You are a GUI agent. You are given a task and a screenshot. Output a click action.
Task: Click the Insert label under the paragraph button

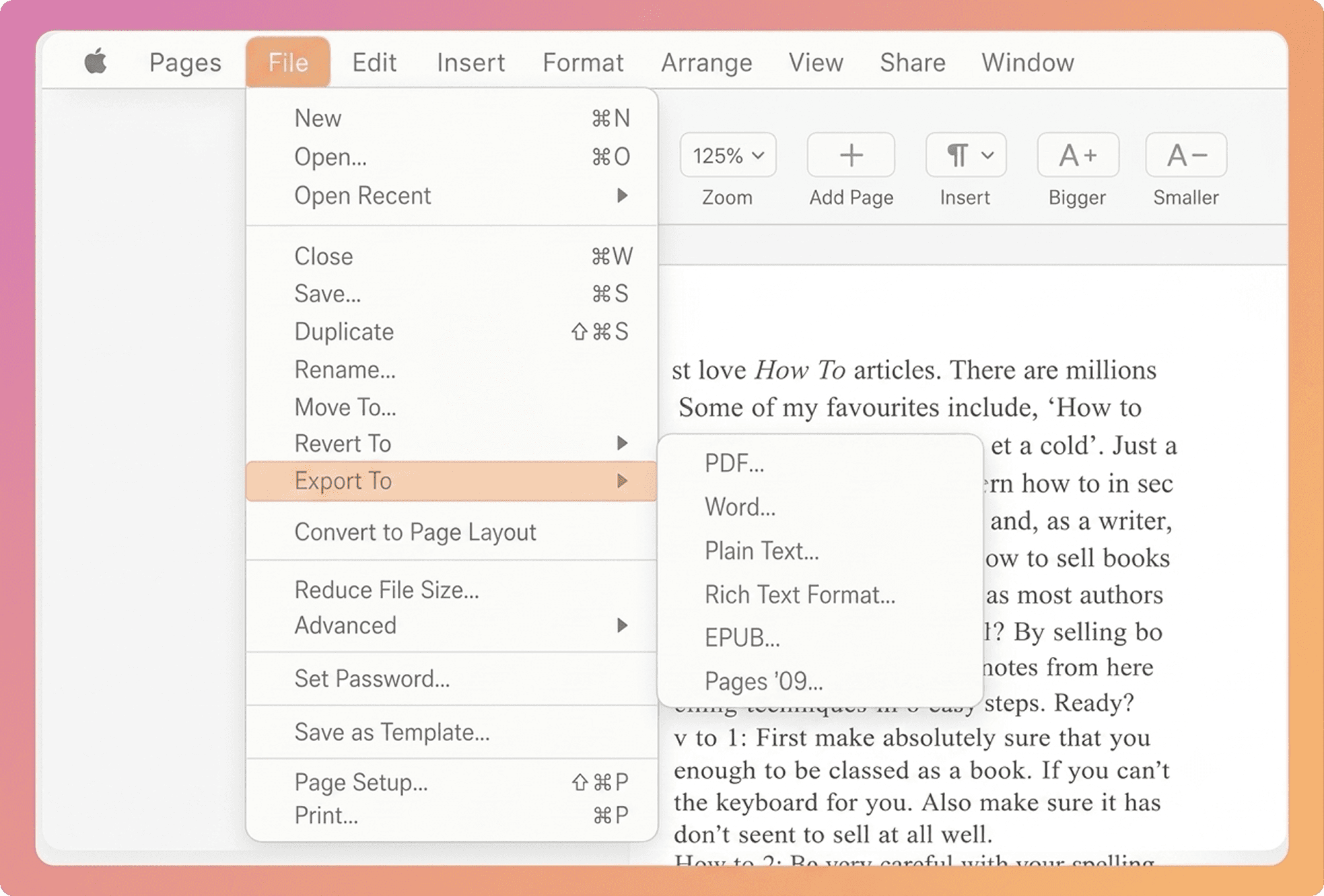coord(965,197)
